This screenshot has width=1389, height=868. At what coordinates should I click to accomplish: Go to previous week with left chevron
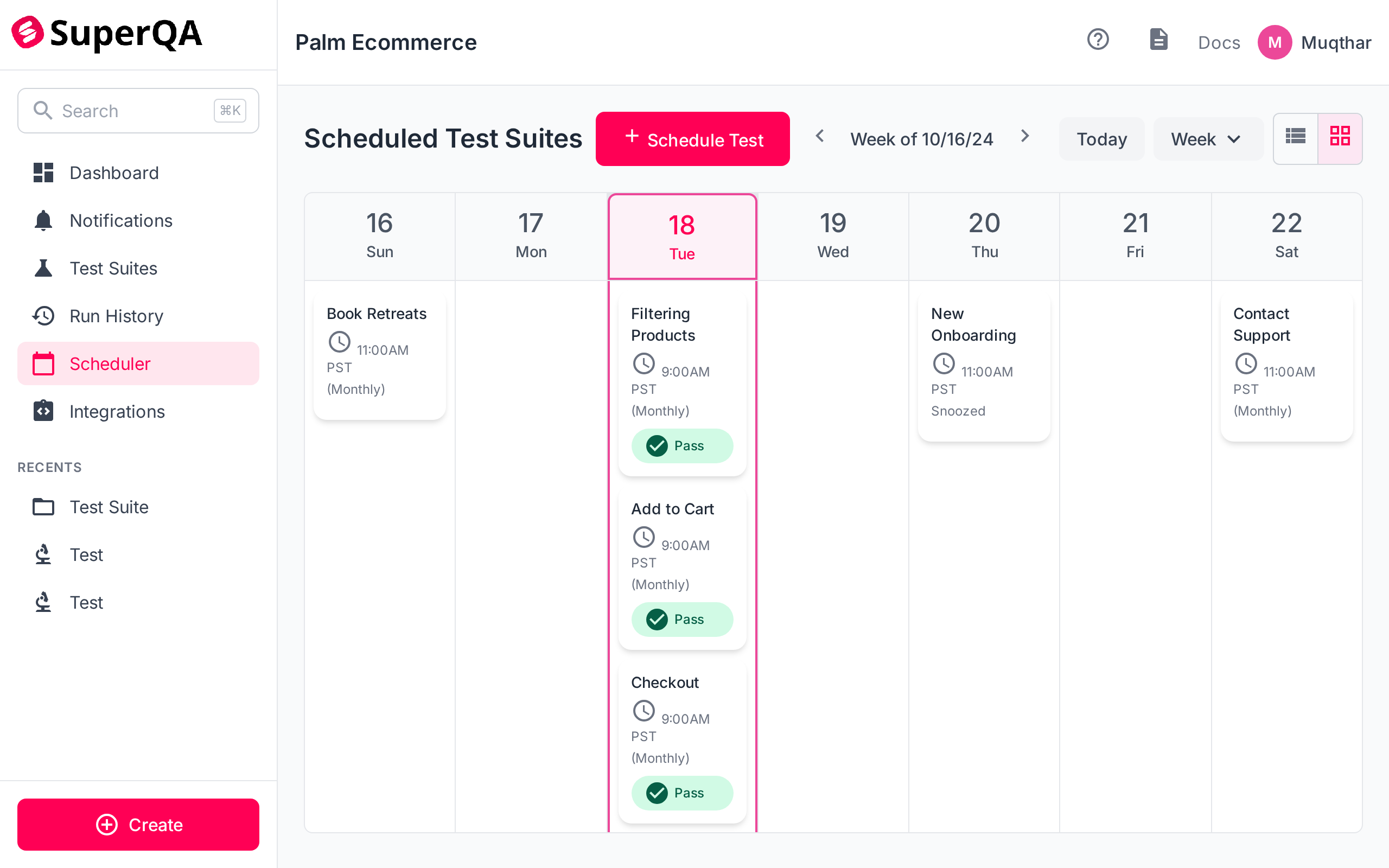[820, 136]
